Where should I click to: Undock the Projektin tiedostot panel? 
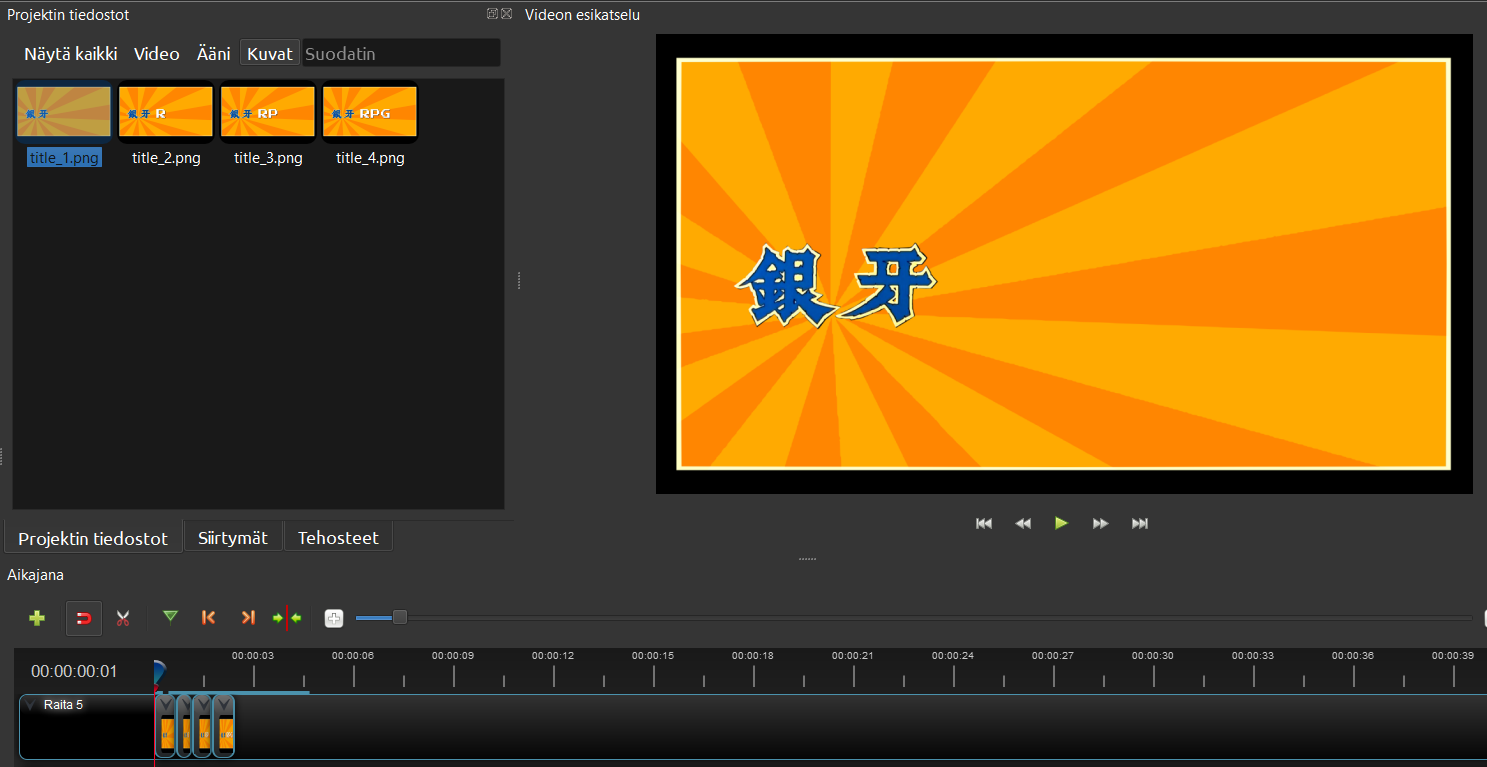(x=492, y=14)
